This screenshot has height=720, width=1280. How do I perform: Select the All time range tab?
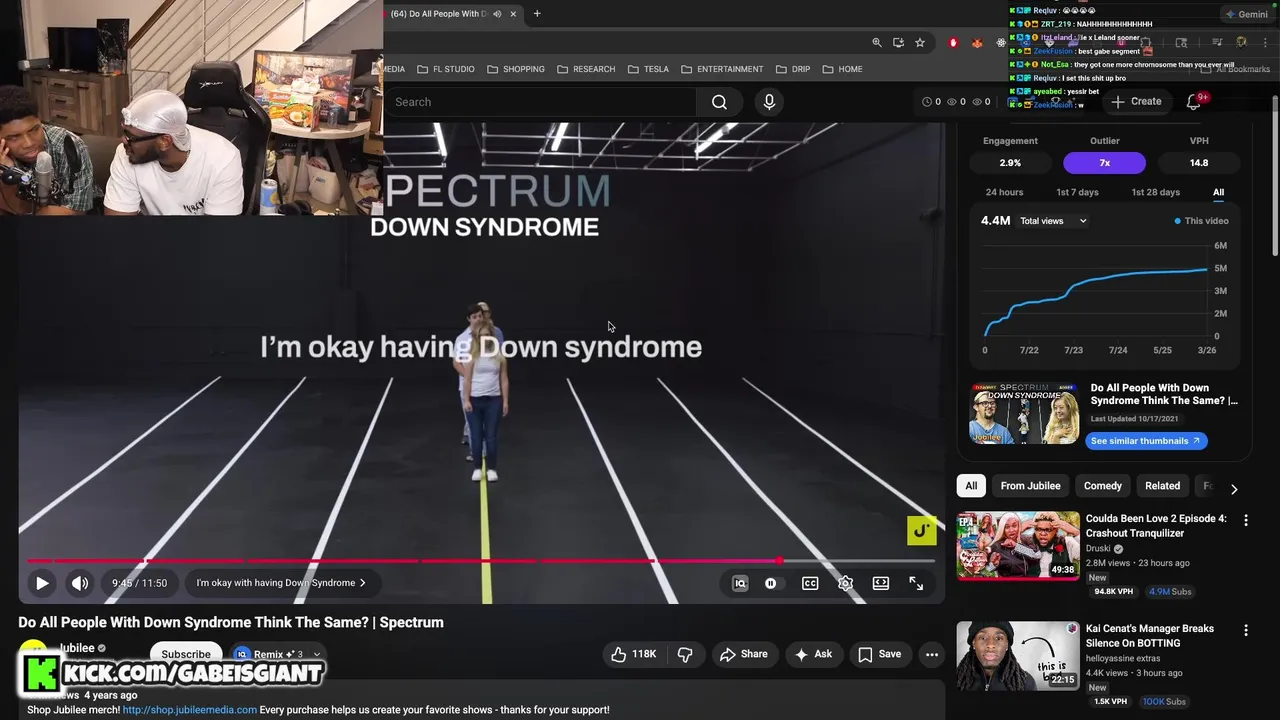[1218, 192]
